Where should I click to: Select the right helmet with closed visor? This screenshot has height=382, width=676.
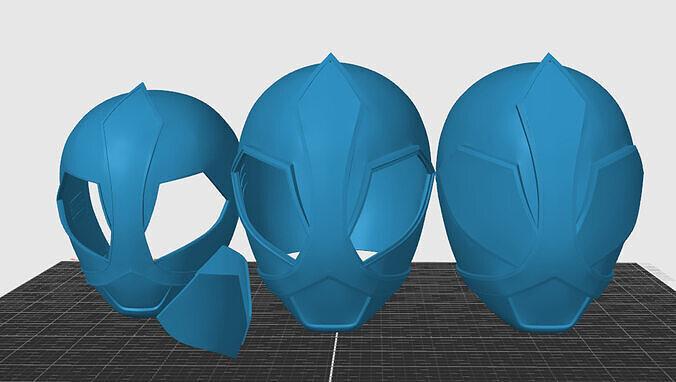540,192
